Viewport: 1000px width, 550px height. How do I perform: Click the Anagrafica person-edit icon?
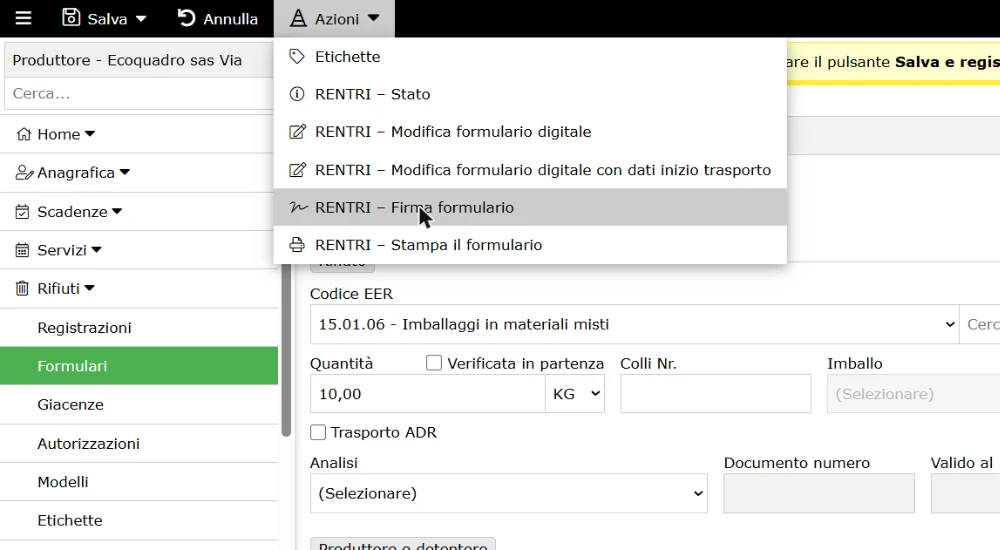point(24,173)
